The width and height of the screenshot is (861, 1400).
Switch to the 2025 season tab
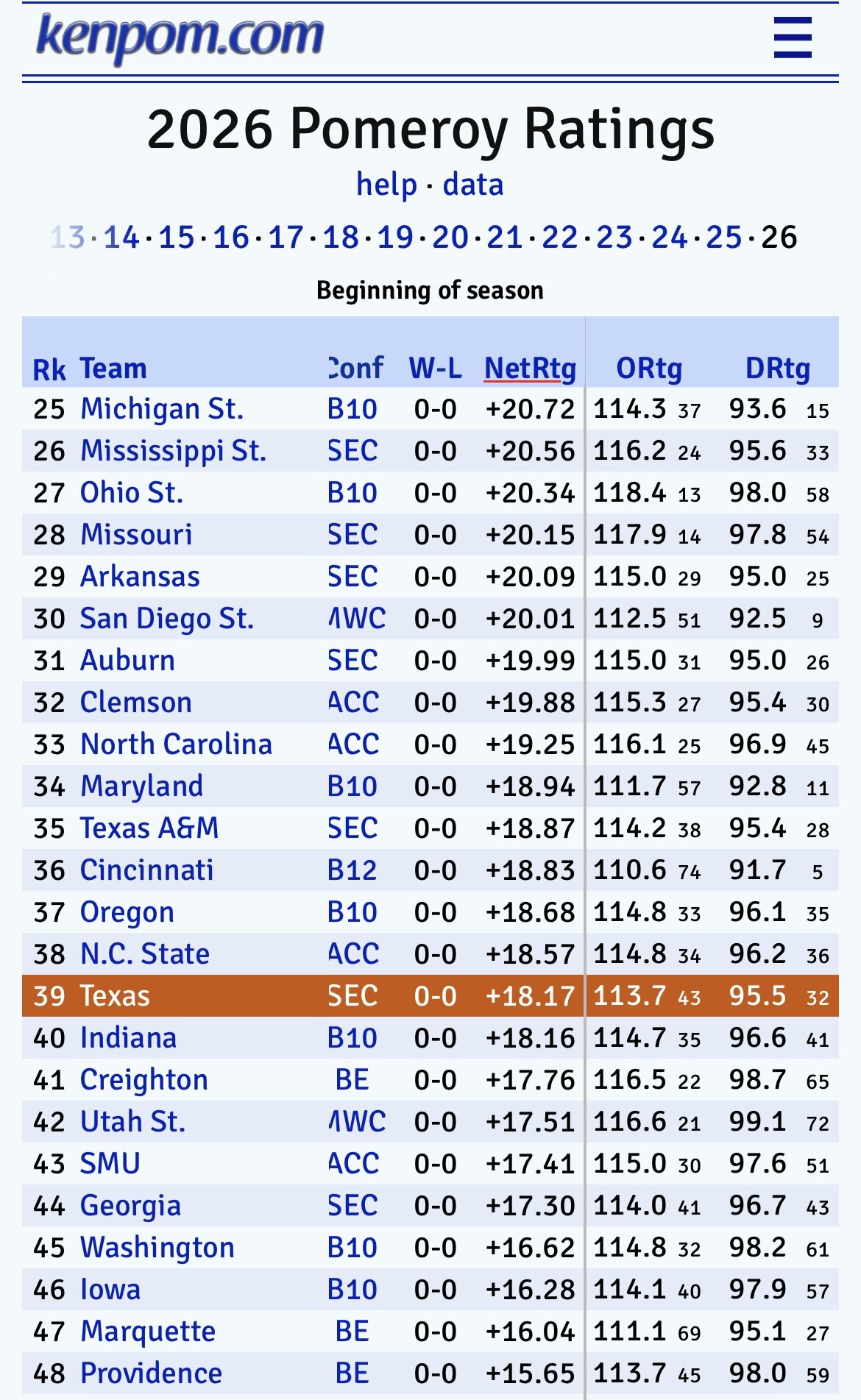pyautogui.click(x=724, y=238)
